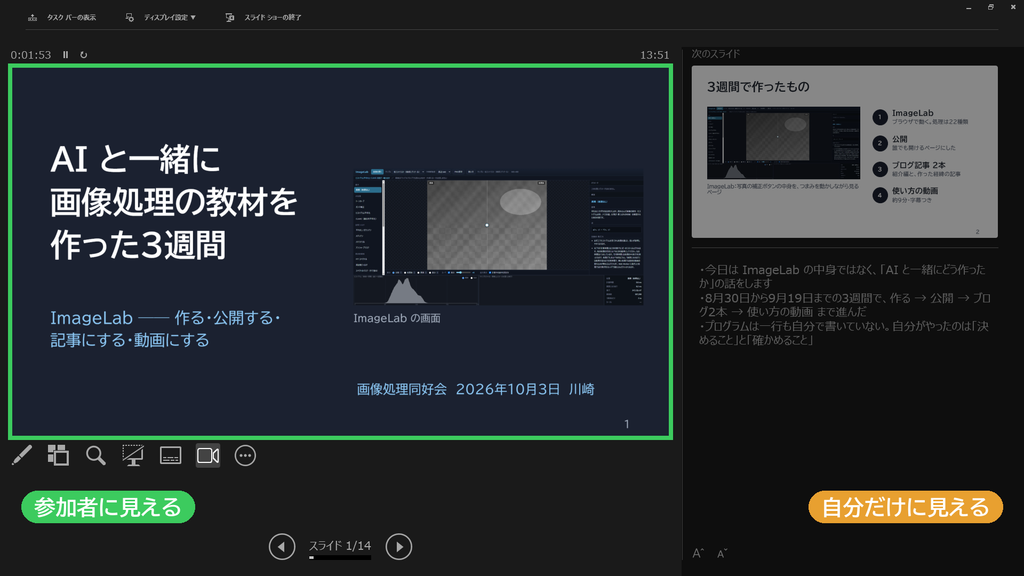Click the ImageLab screenshot image on current slide

tap(498, 237)
